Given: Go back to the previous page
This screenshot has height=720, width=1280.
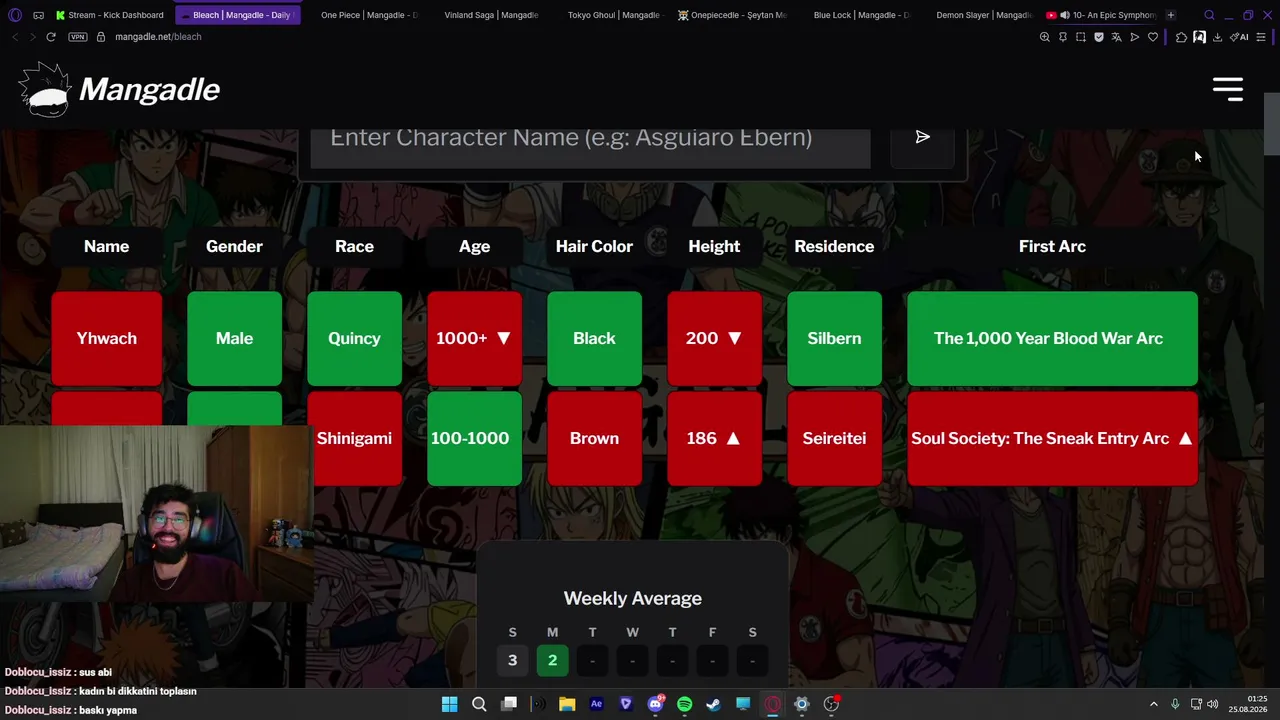Looking at the screenshot, I should point(14,37).
